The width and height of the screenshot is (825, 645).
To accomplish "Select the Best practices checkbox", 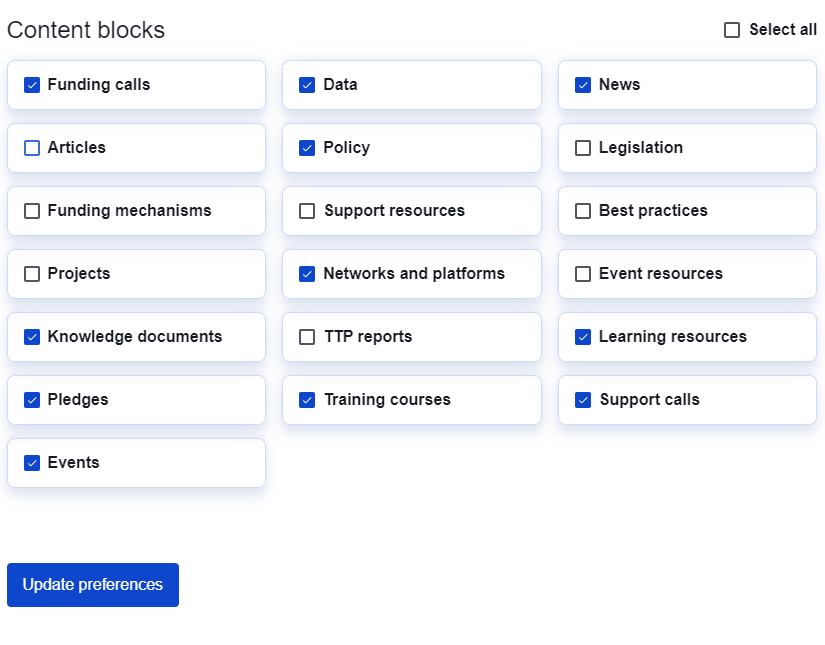I will [x=583, y=211].
